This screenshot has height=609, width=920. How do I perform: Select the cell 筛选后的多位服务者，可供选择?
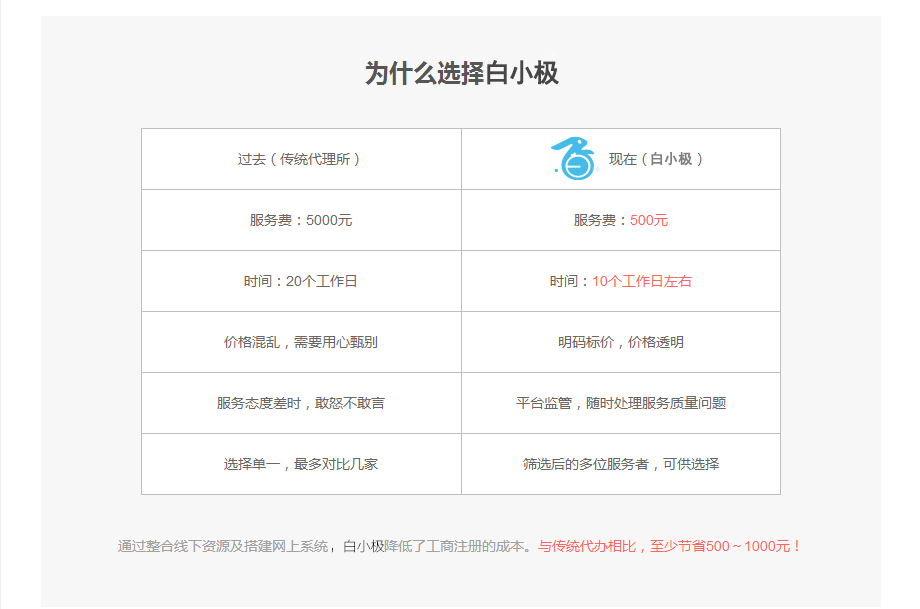click(x=621, y=464)
